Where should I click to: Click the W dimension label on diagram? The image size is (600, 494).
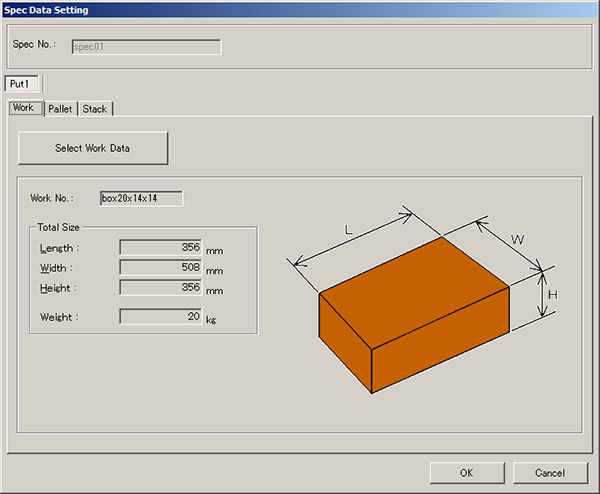[517, 240]
